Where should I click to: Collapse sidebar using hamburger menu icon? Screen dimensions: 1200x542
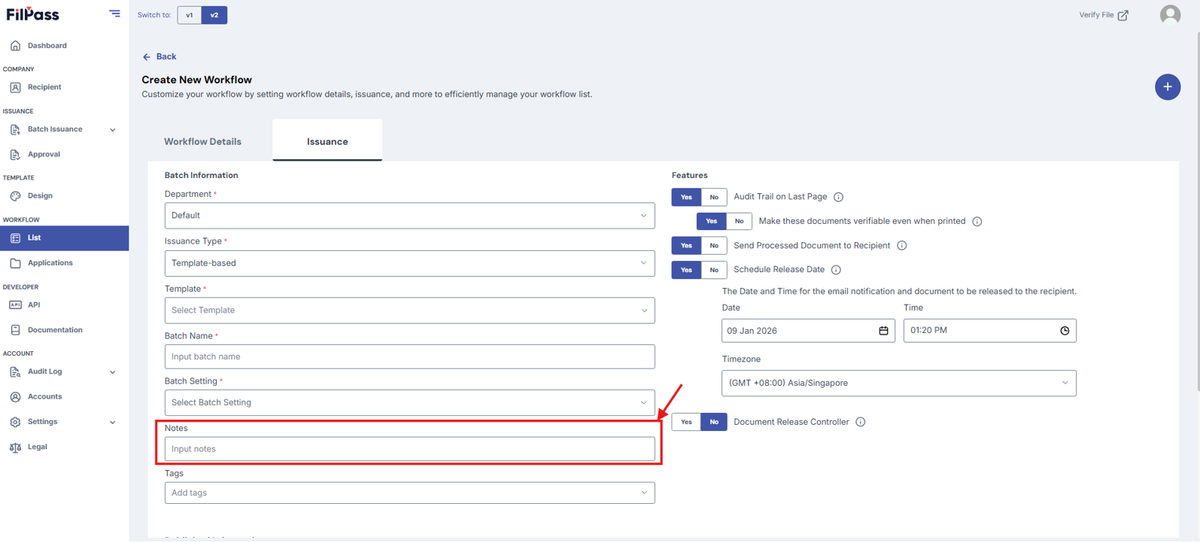[x=115, y=14]
